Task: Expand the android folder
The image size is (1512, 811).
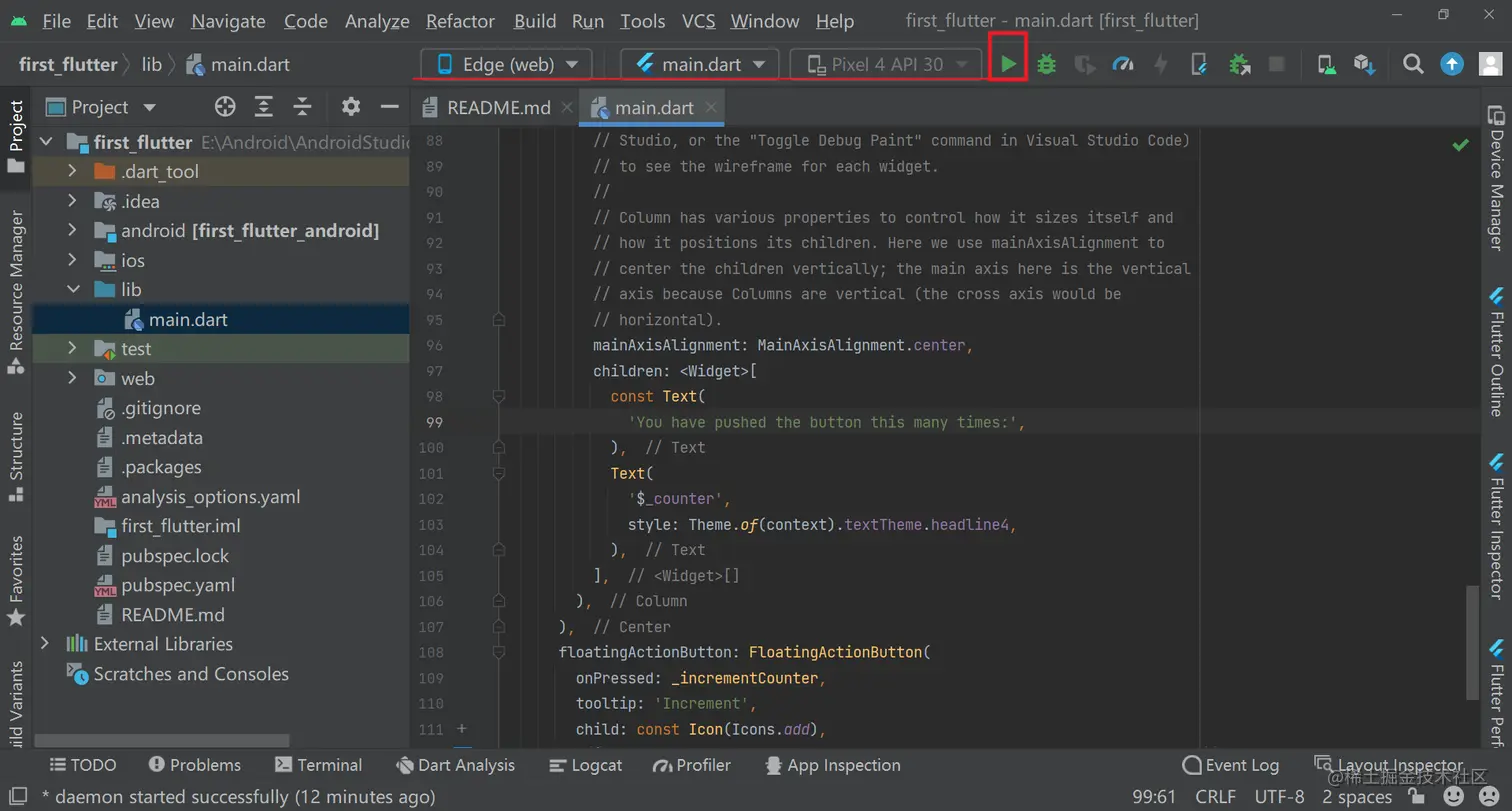Action: click(72, 231)
